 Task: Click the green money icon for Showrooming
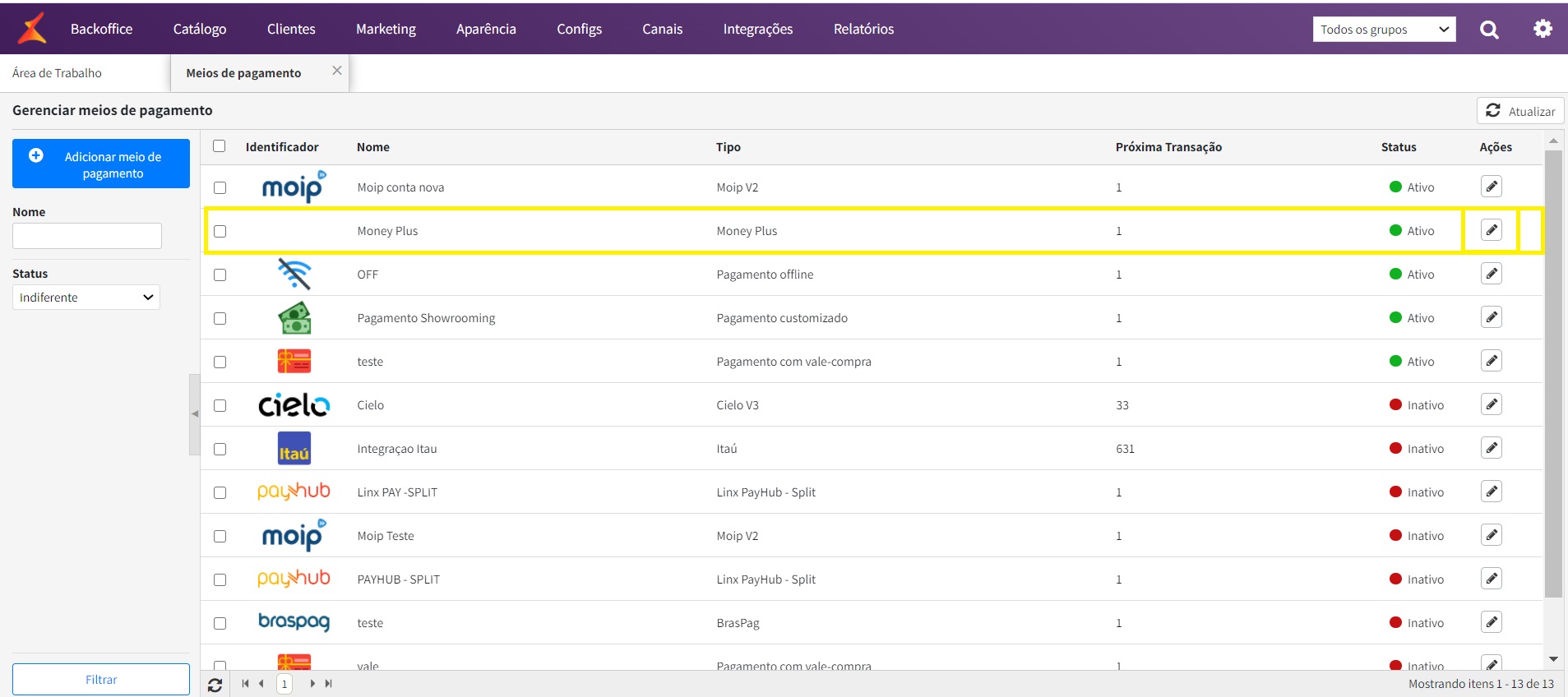click(294, 317)
